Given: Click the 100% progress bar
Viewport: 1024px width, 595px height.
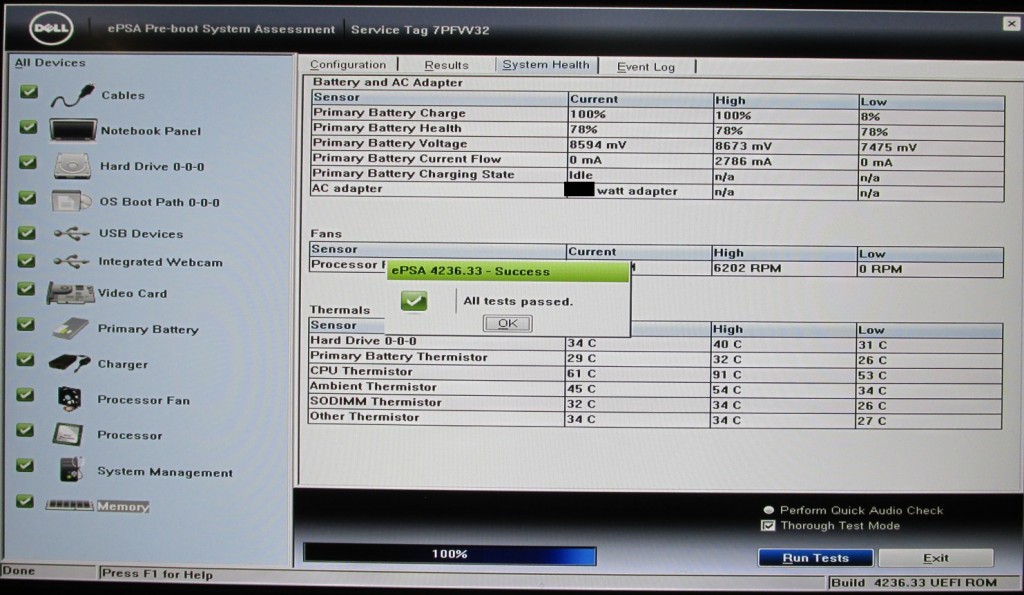Looking at the screenshot, I should tap(450, 554).
